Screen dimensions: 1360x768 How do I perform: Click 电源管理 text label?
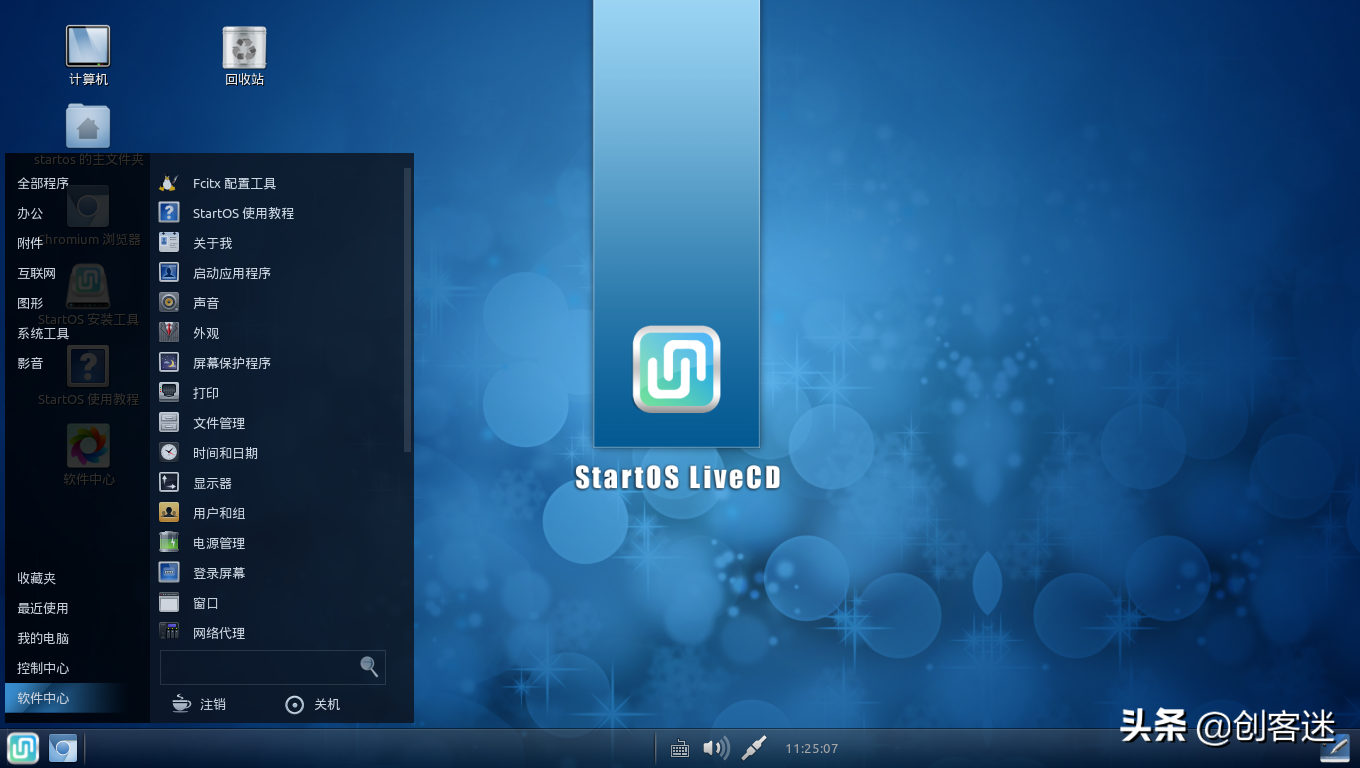219,543
